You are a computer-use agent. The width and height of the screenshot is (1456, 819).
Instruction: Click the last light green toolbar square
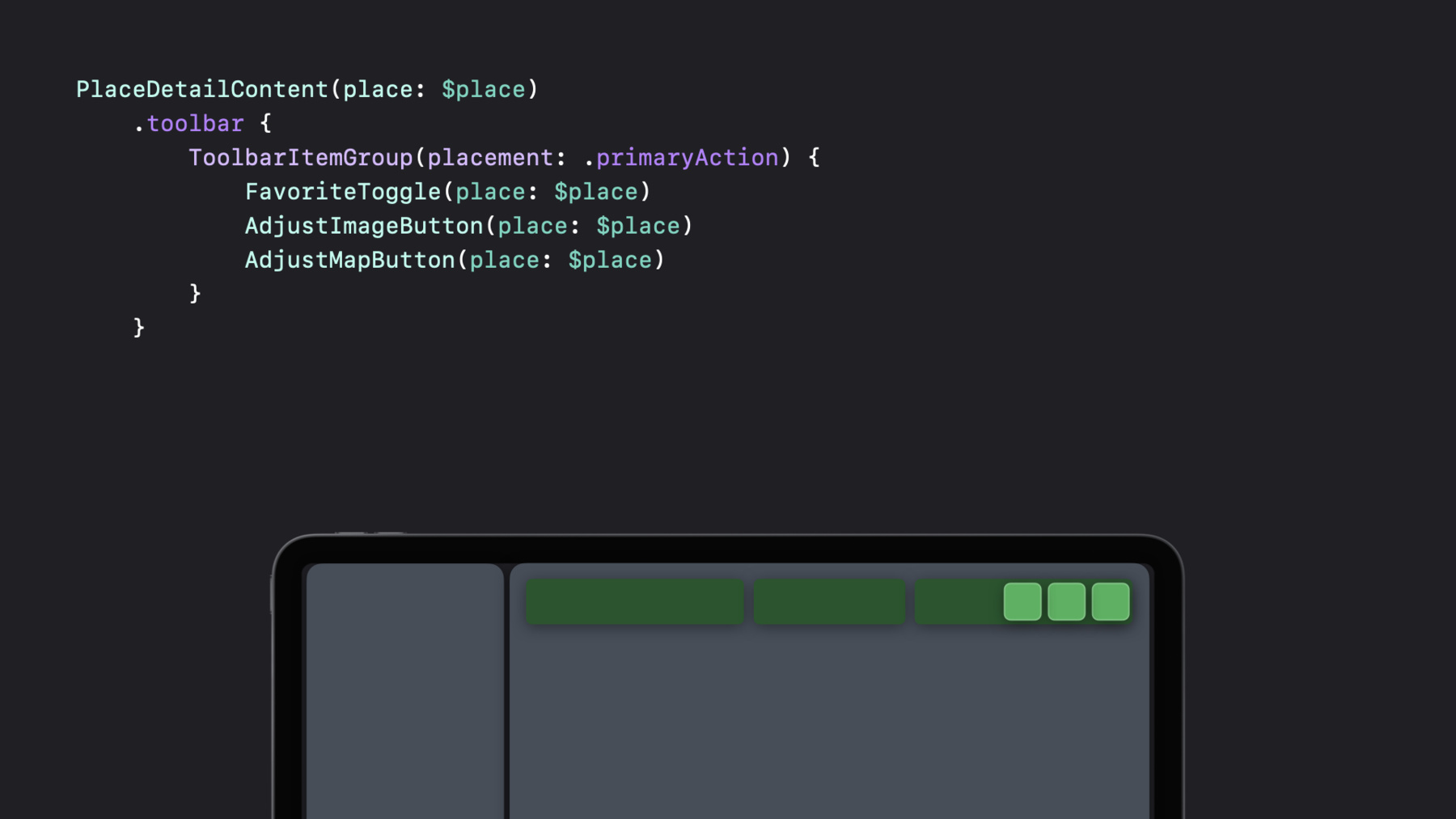[x=1111, y=601]
